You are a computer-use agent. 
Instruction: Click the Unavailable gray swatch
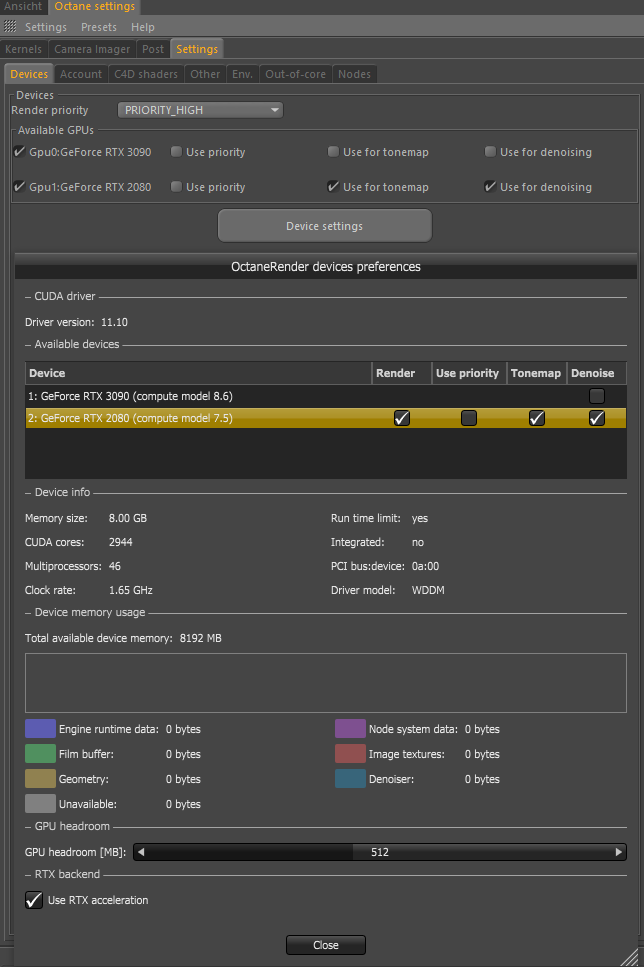click(40, 804)
